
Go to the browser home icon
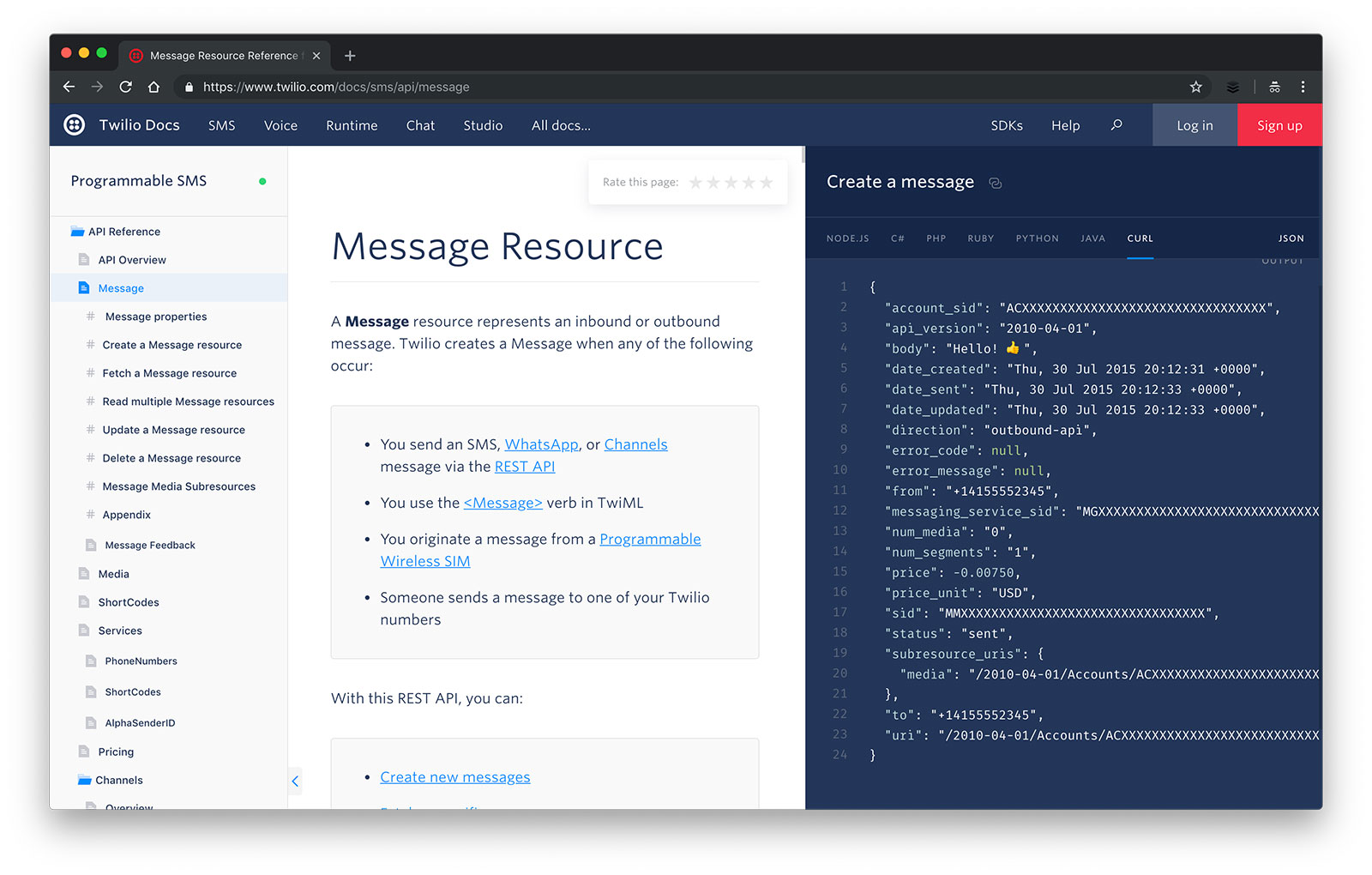(153, 87)
